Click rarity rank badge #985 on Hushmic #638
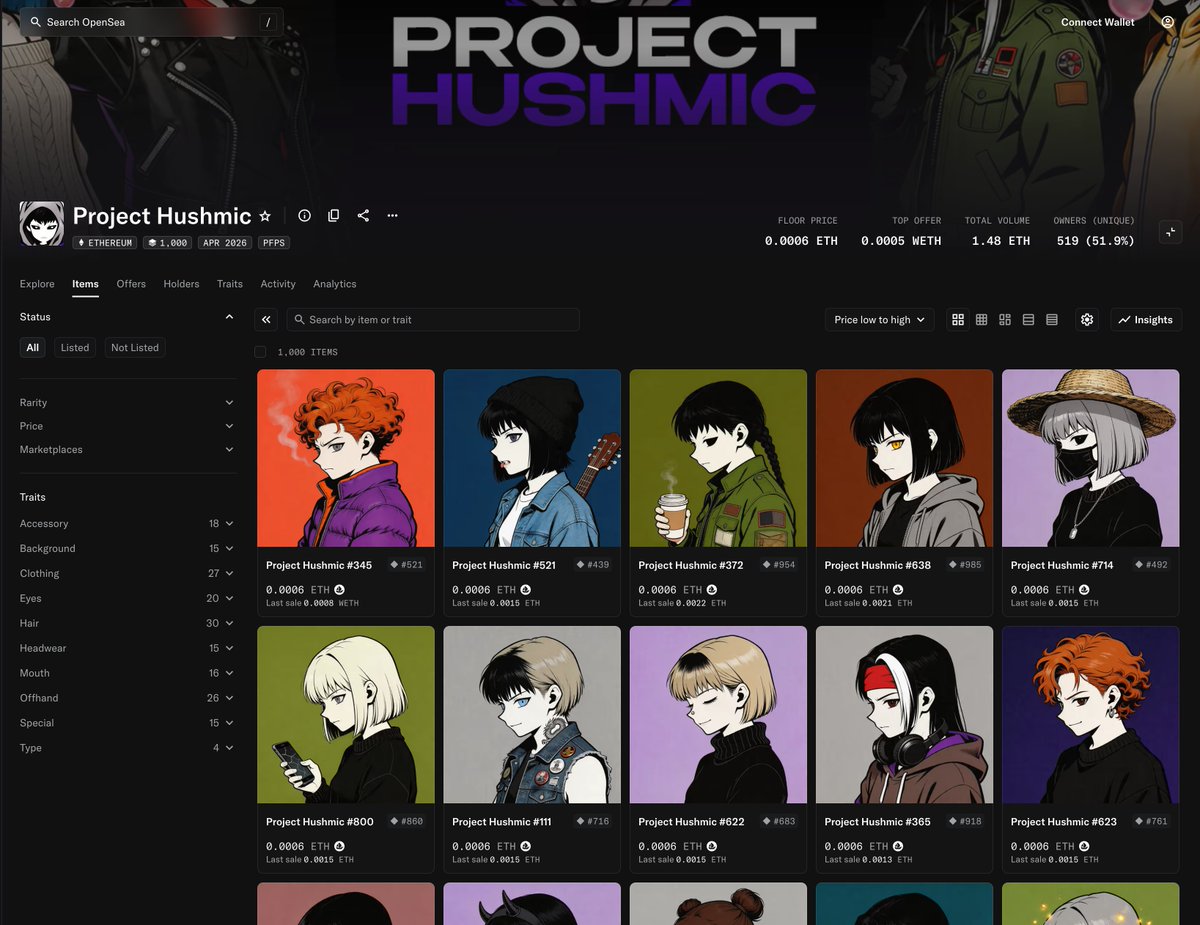Screen dimensions: 1200x925 coord(965,565)
